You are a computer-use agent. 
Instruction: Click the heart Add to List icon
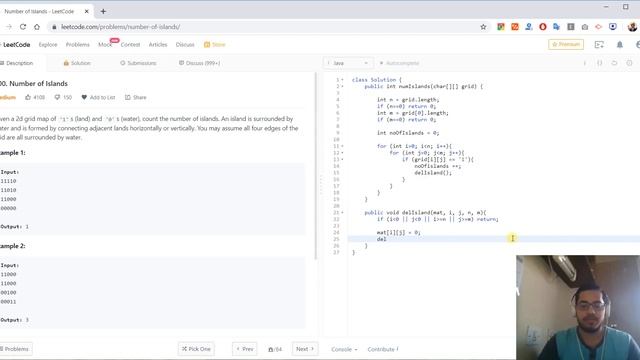(x=84, y=97)
